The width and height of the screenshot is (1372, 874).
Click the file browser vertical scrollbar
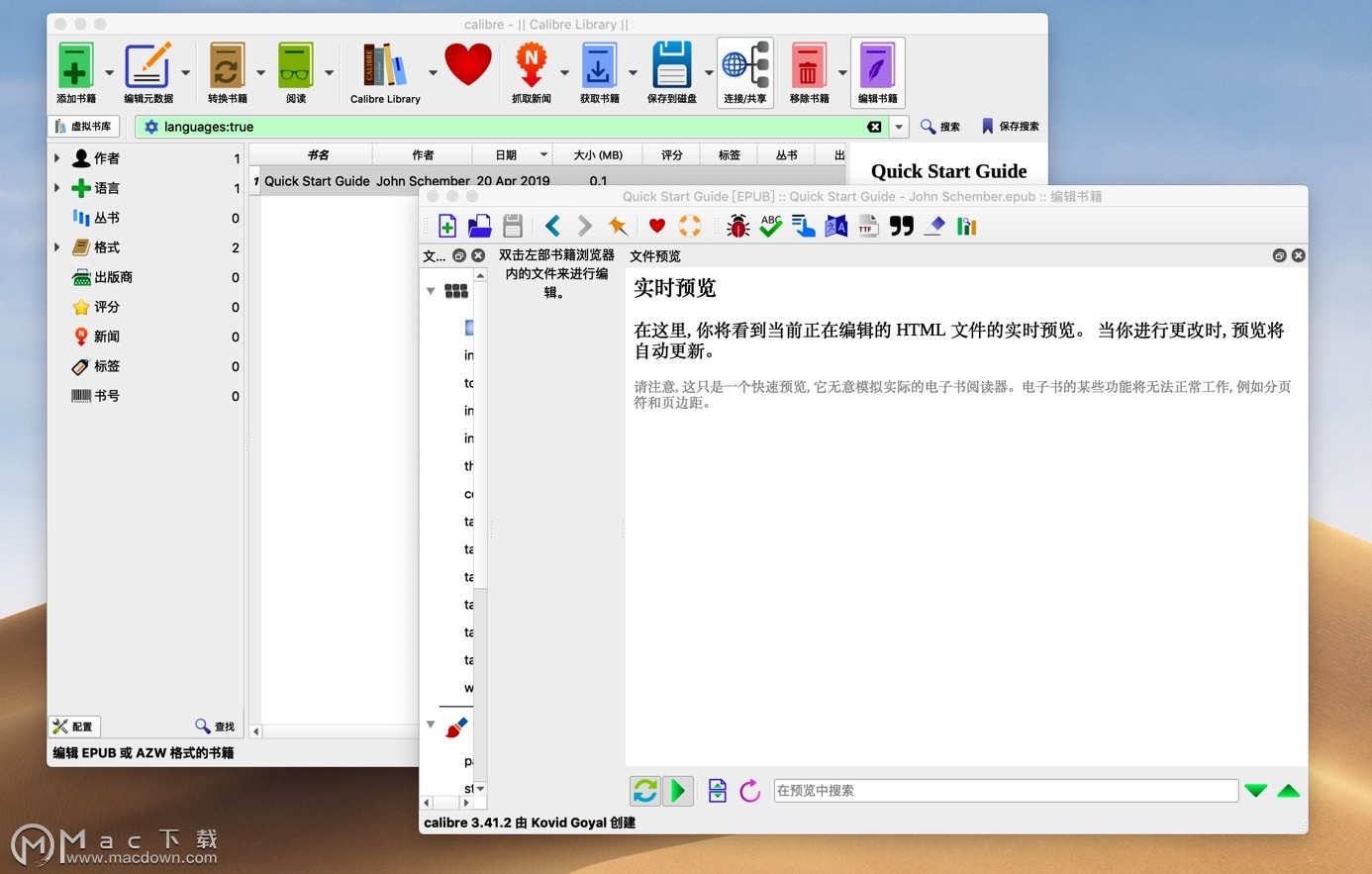pyautogui.click(x=480, y=532)
